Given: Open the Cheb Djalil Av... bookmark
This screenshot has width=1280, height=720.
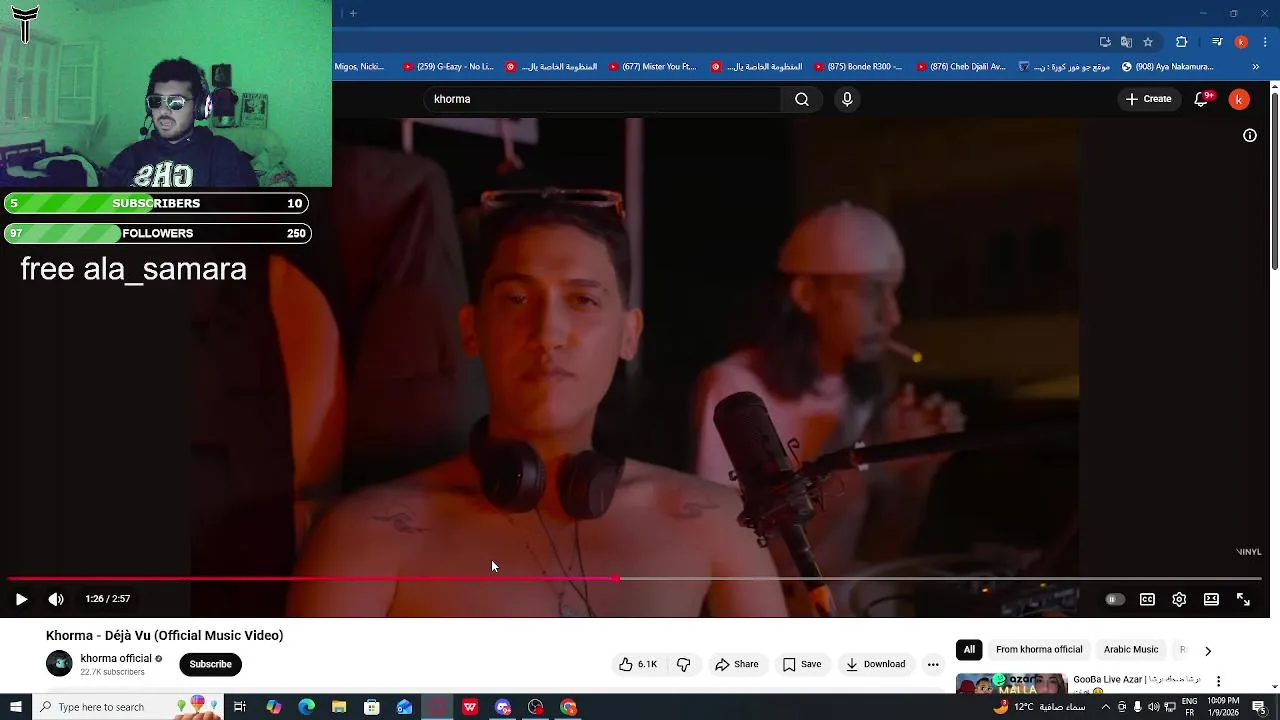Looking at the screenshot, I should [960, 67].
